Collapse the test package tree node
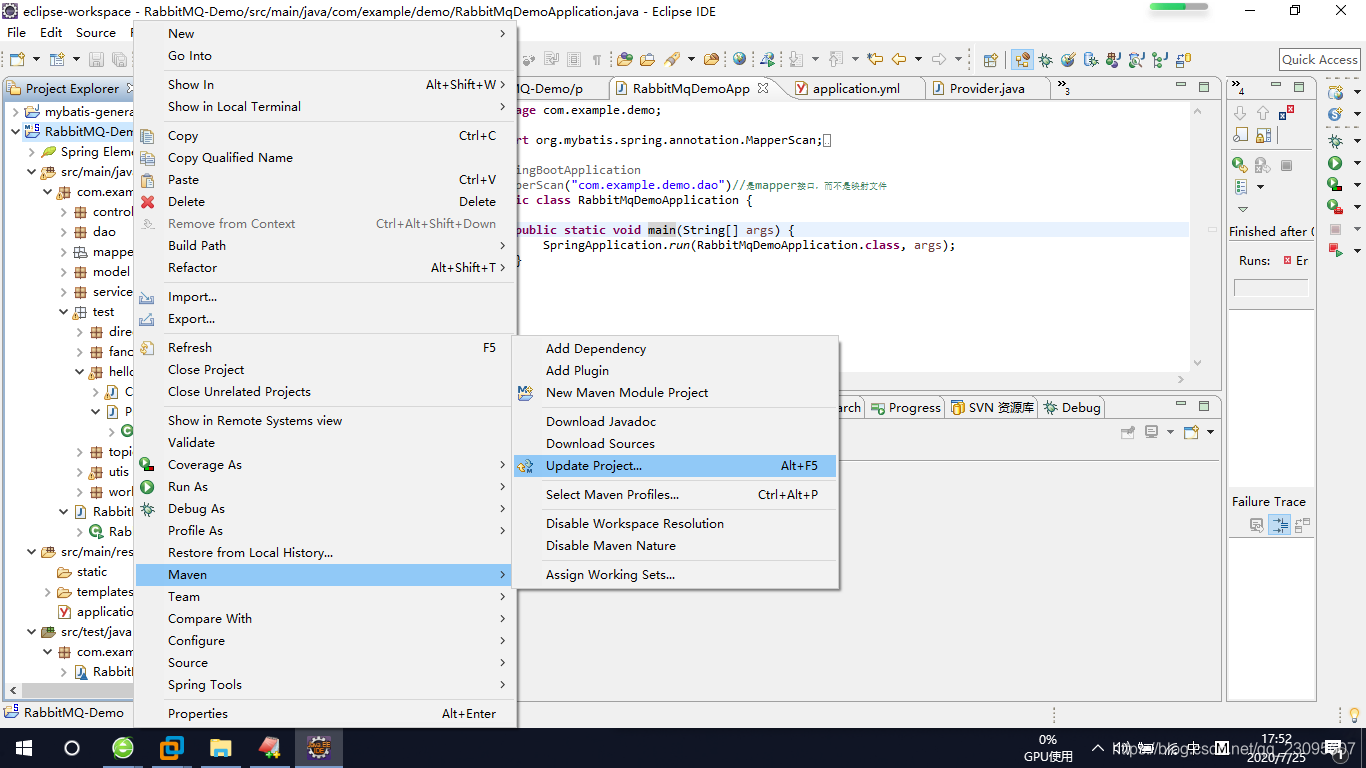The width and height of the screenshot is (1366, 768). tap(63, 311)
